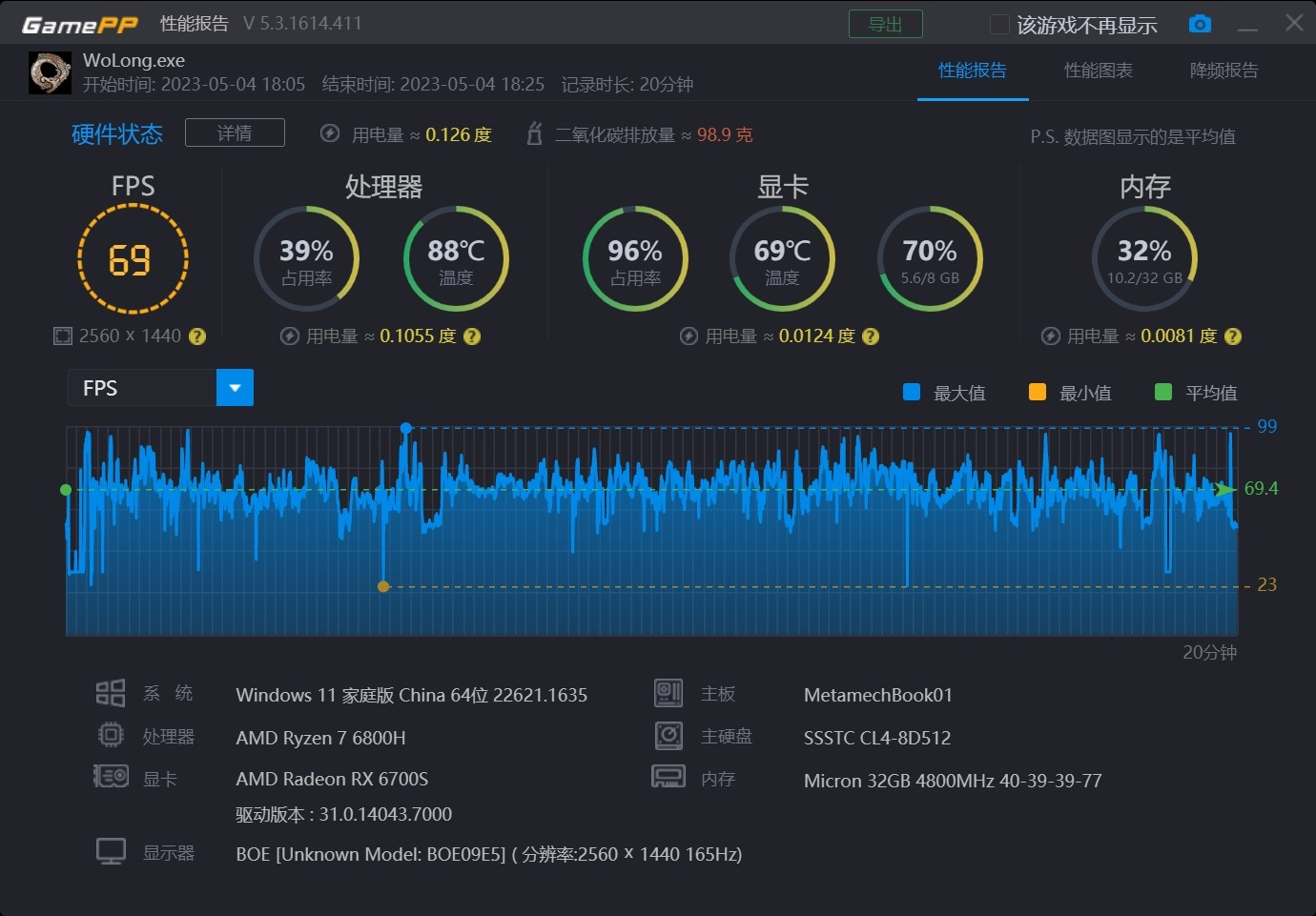Open the 降频报告 tab
Image resolution: width=1316 pixels, height=916 pixels.
1224,71
